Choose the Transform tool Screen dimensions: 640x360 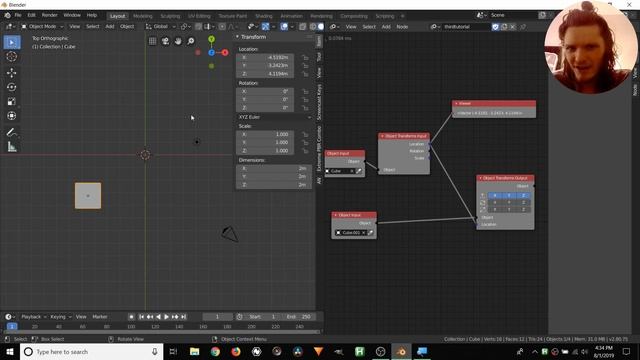pyautogui.click(x=12, y=116)
